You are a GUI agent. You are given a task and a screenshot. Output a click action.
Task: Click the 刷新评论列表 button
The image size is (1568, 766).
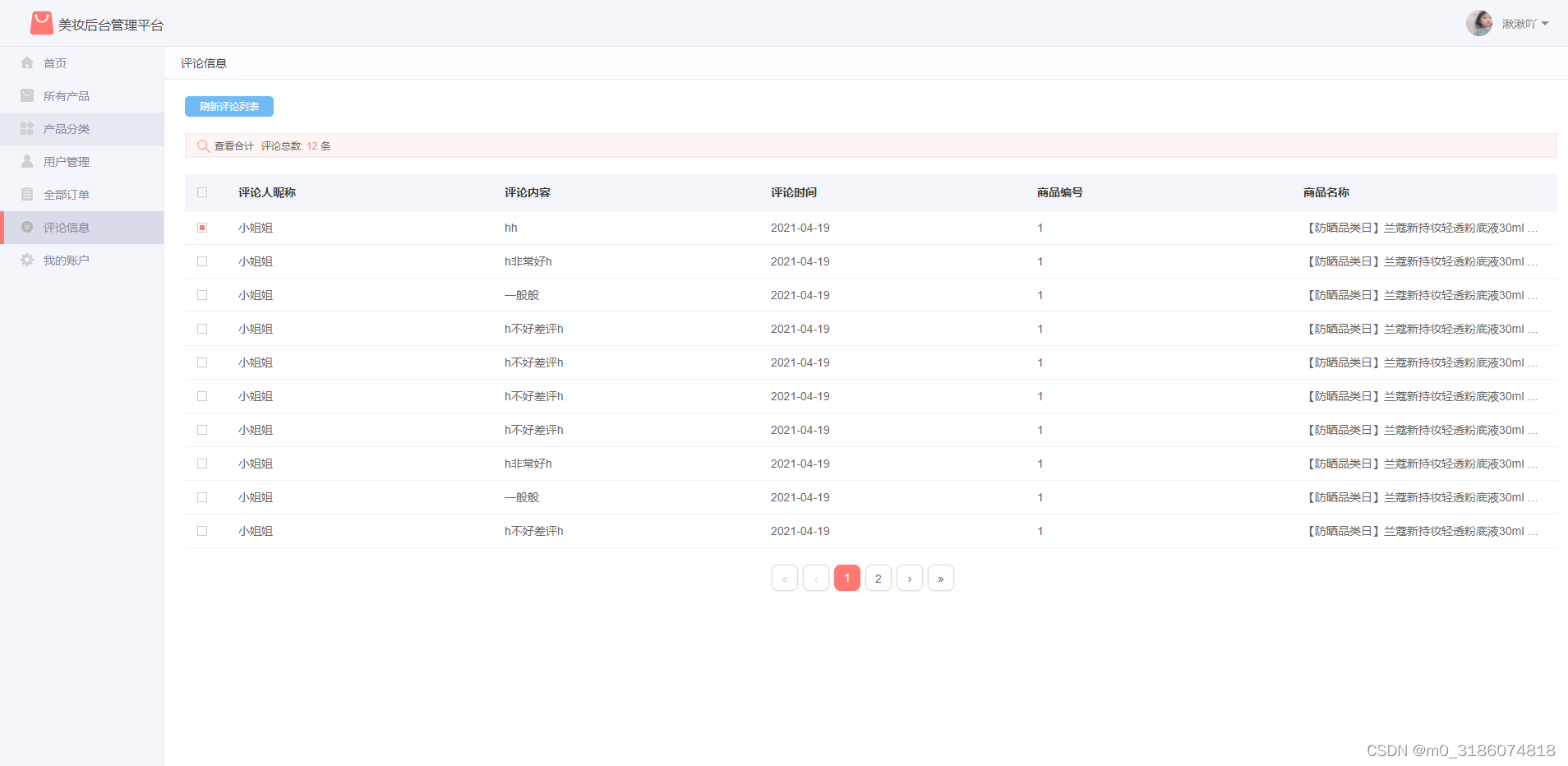229,106
